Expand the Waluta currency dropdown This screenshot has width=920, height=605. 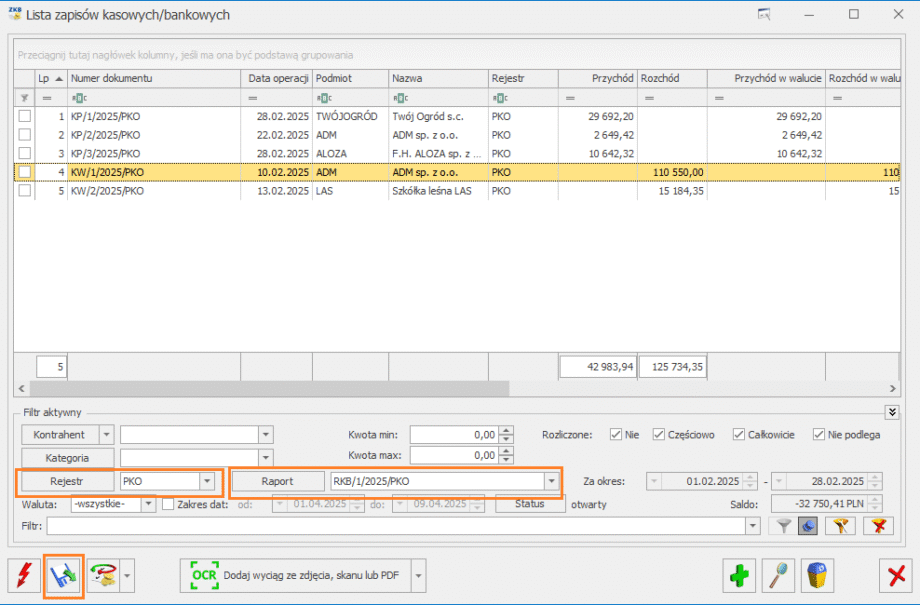click(x=148, y=504)
